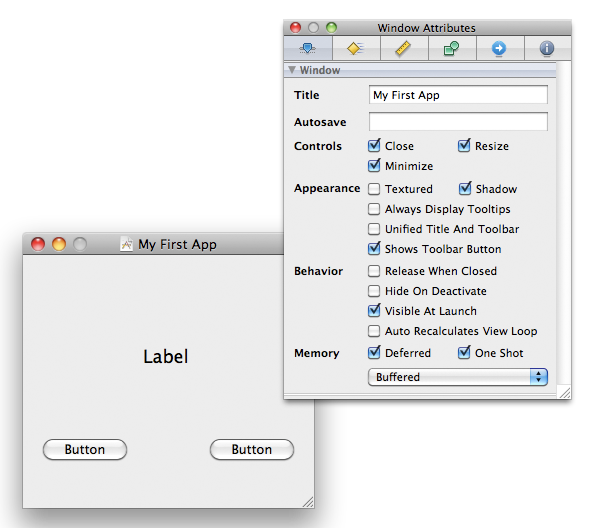Image resolution: width=600 pixels, height=528 pixels.
Task: Click the empty Autosave text field
Action: click(458, 122)
